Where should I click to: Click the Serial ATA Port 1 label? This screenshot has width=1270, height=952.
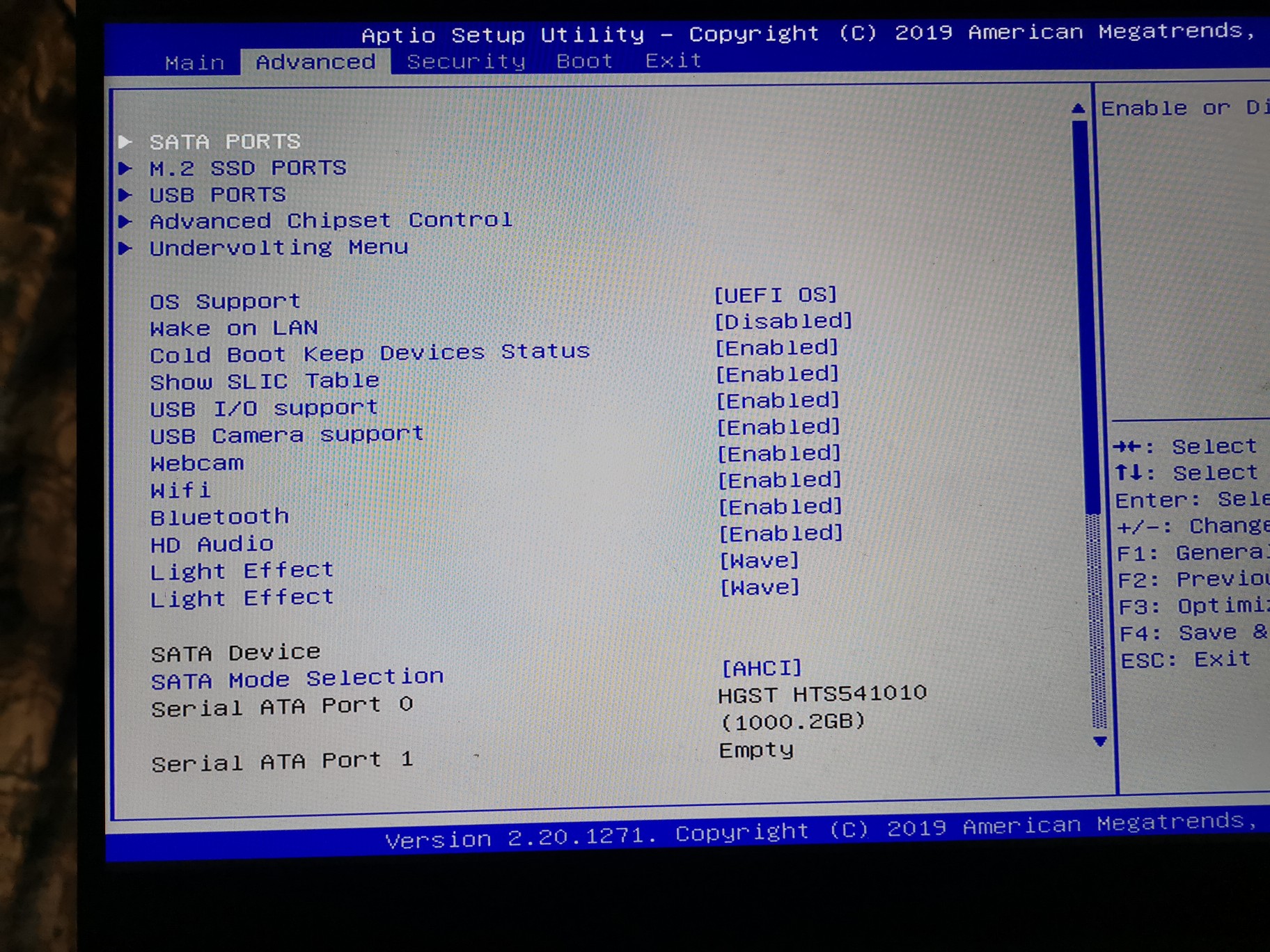282,762
